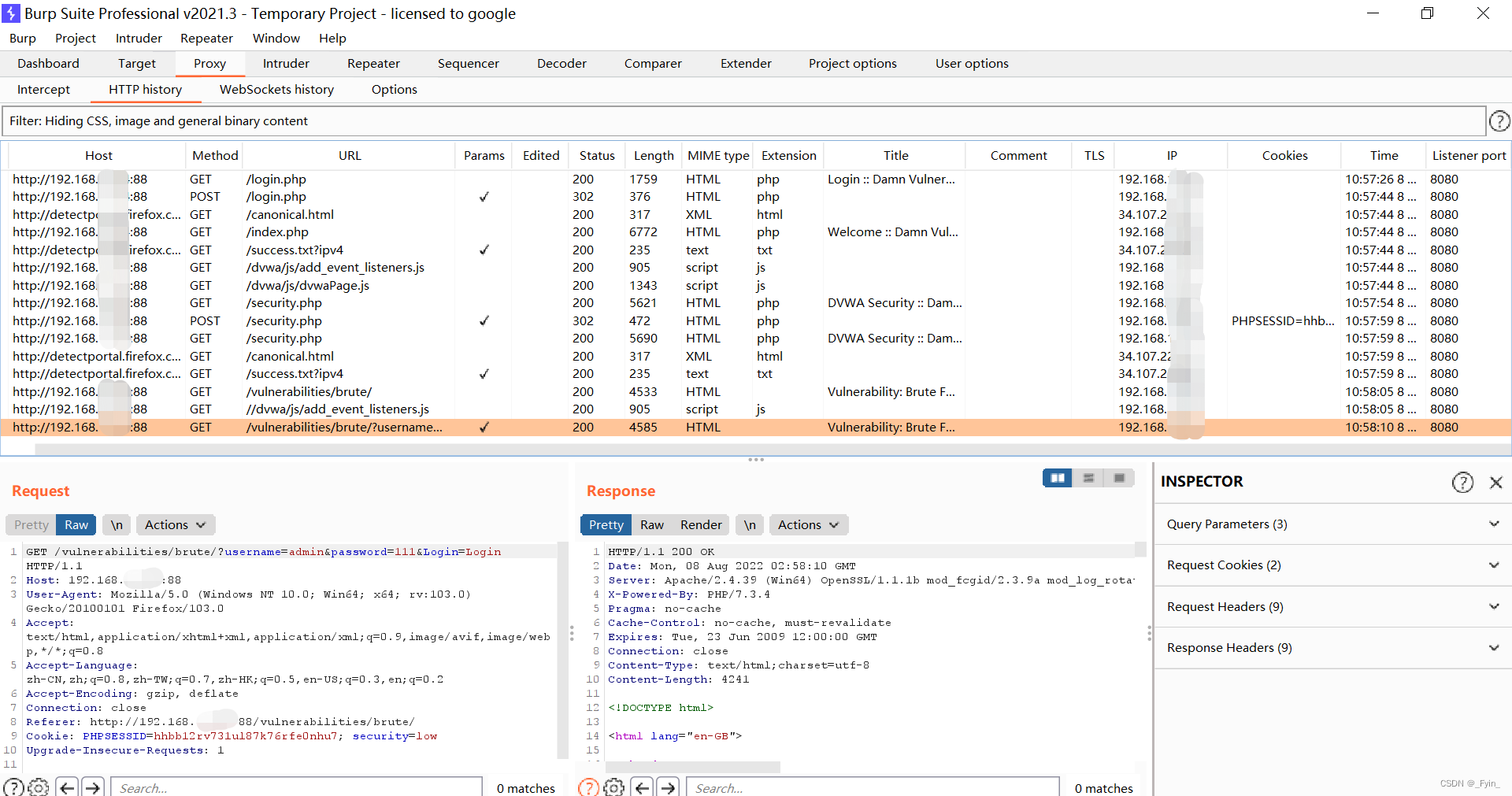
Task: Open the Burp menu
Action: click(23, 39)
